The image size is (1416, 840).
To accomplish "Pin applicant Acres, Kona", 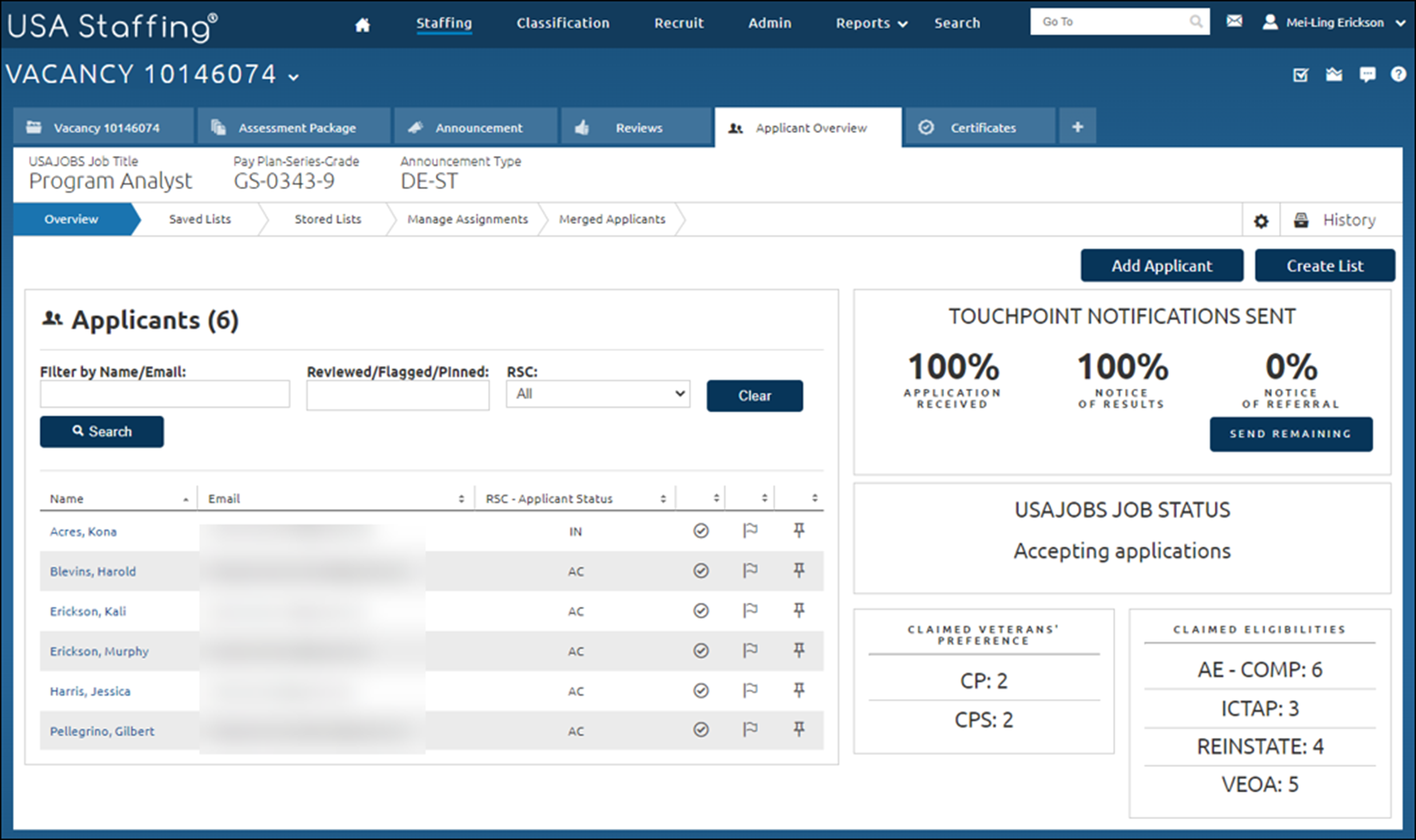I will coord(799,531).
